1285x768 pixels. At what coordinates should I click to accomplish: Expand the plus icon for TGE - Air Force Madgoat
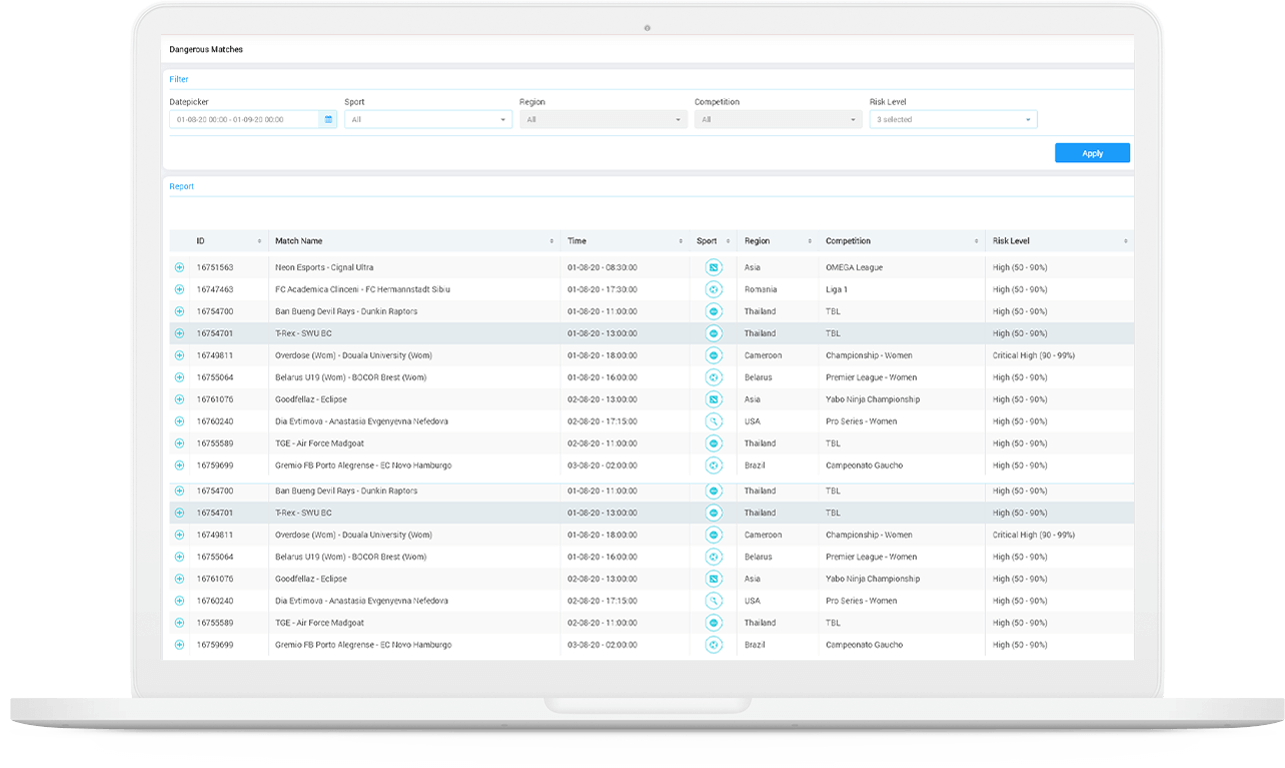pyautogui.click(x=180, y=444)
